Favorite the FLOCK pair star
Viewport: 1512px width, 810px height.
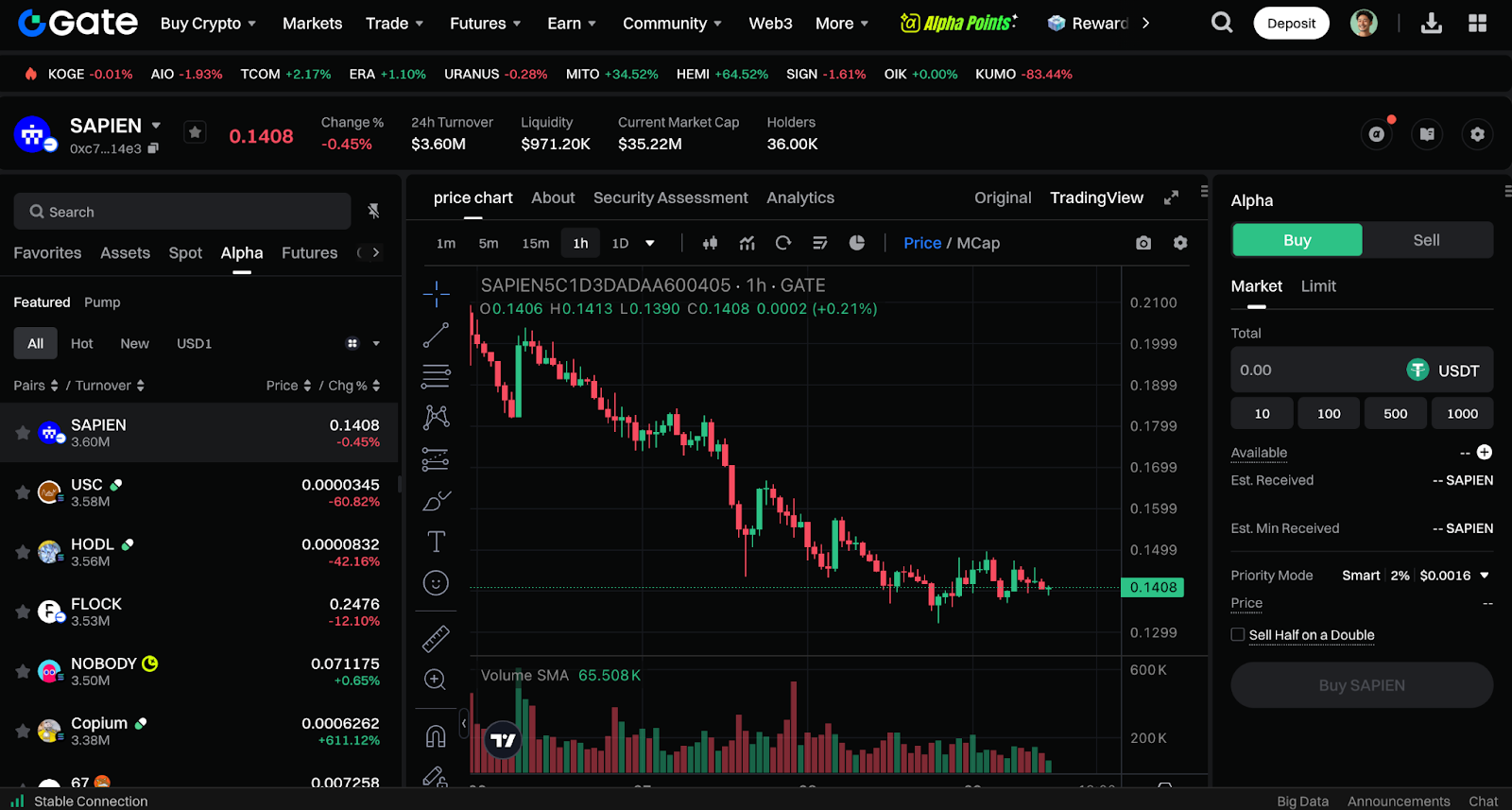pos(23,612)
